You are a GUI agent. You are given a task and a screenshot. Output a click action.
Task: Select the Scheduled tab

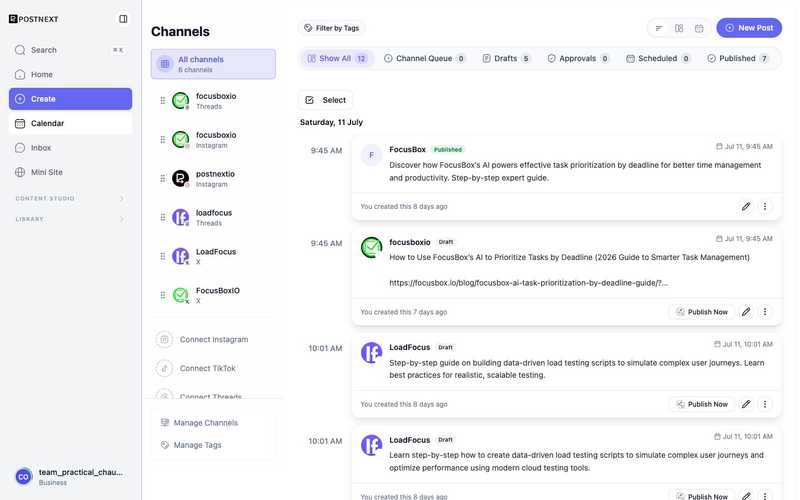point(658,59)
